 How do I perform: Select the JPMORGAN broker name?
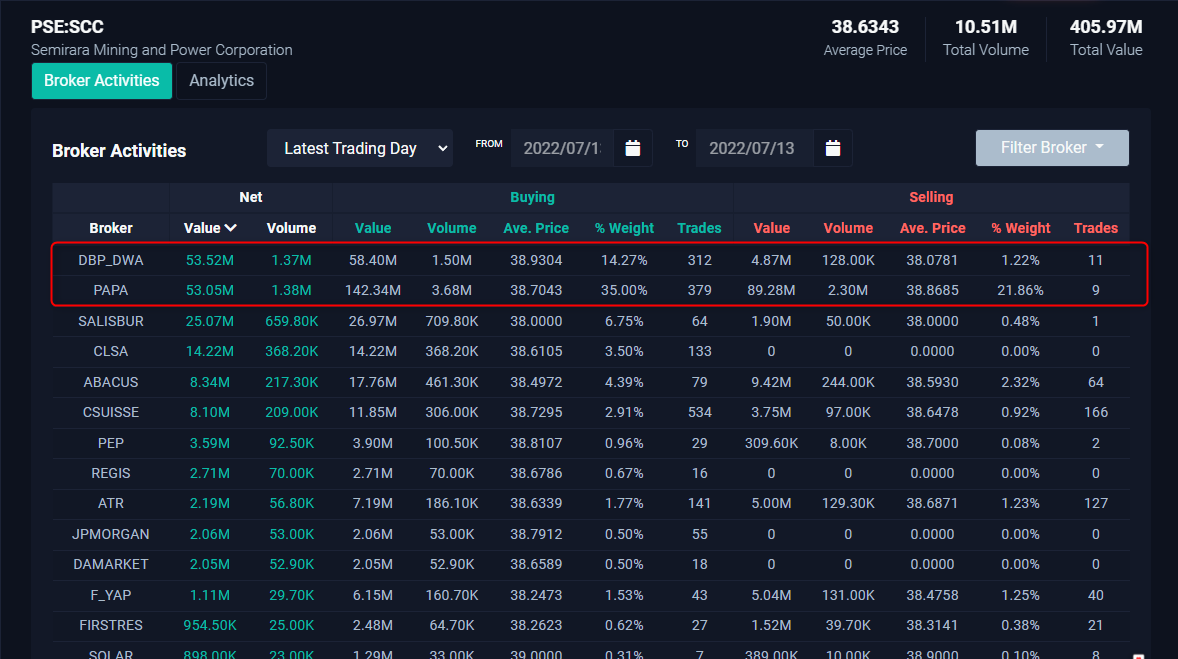tap(110, 534)
